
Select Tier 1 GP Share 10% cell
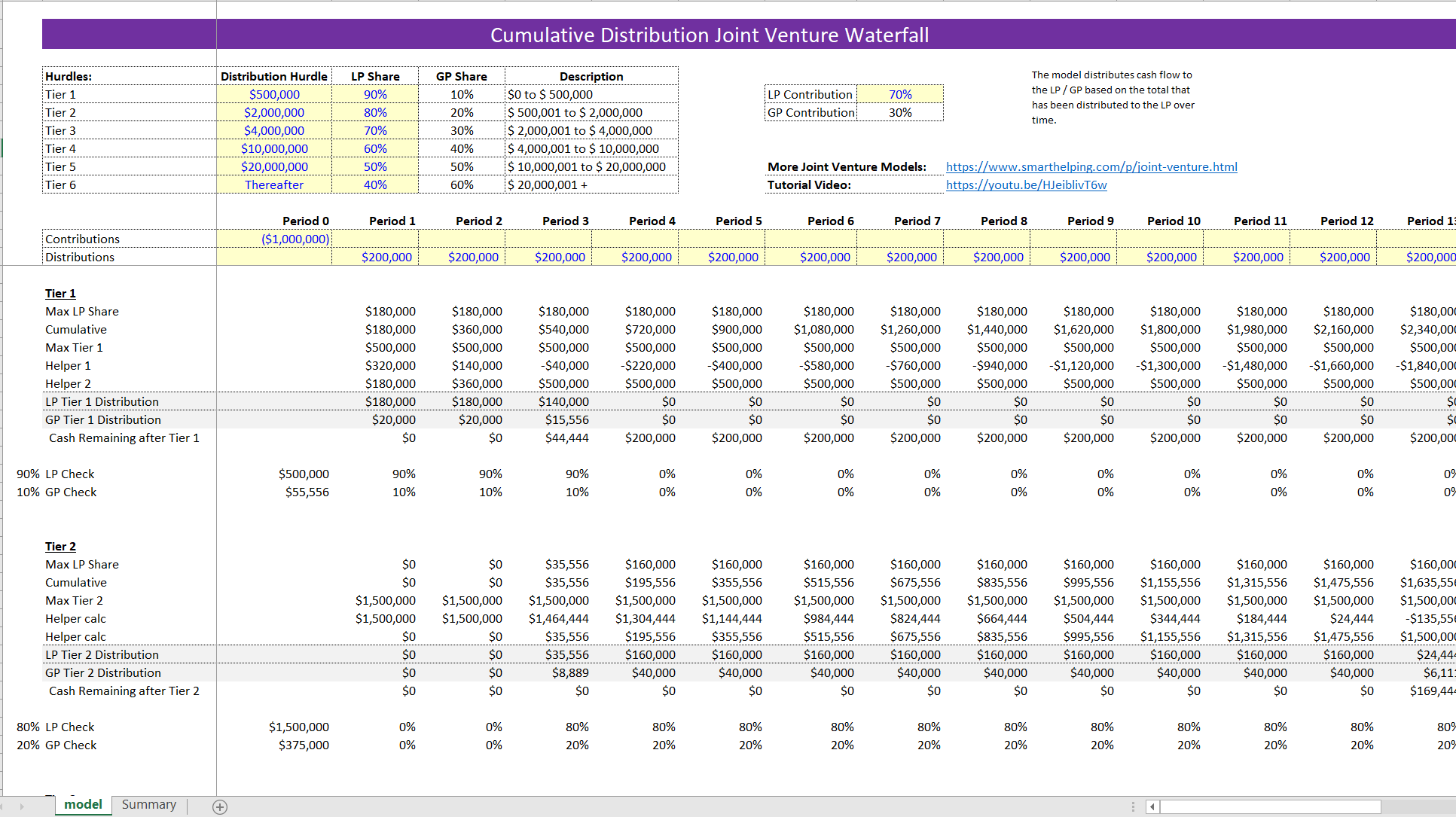click(x=462, y=94)
